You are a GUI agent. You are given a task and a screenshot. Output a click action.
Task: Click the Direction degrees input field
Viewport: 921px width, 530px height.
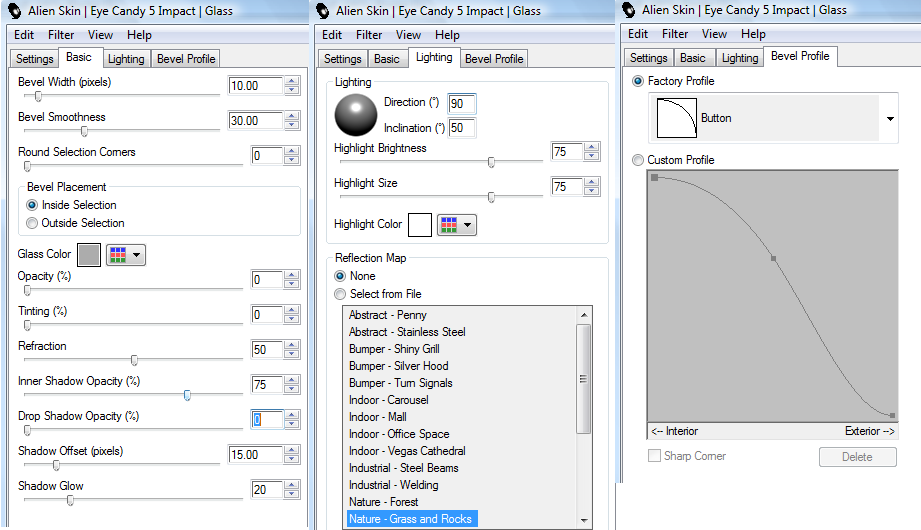(x=462, y=104)
